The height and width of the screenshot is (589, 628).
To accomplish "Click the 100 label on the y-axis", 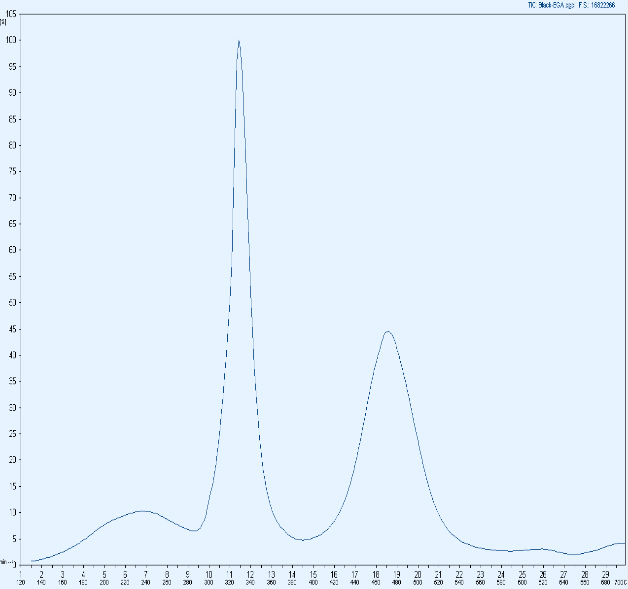I will click(8, 41).
